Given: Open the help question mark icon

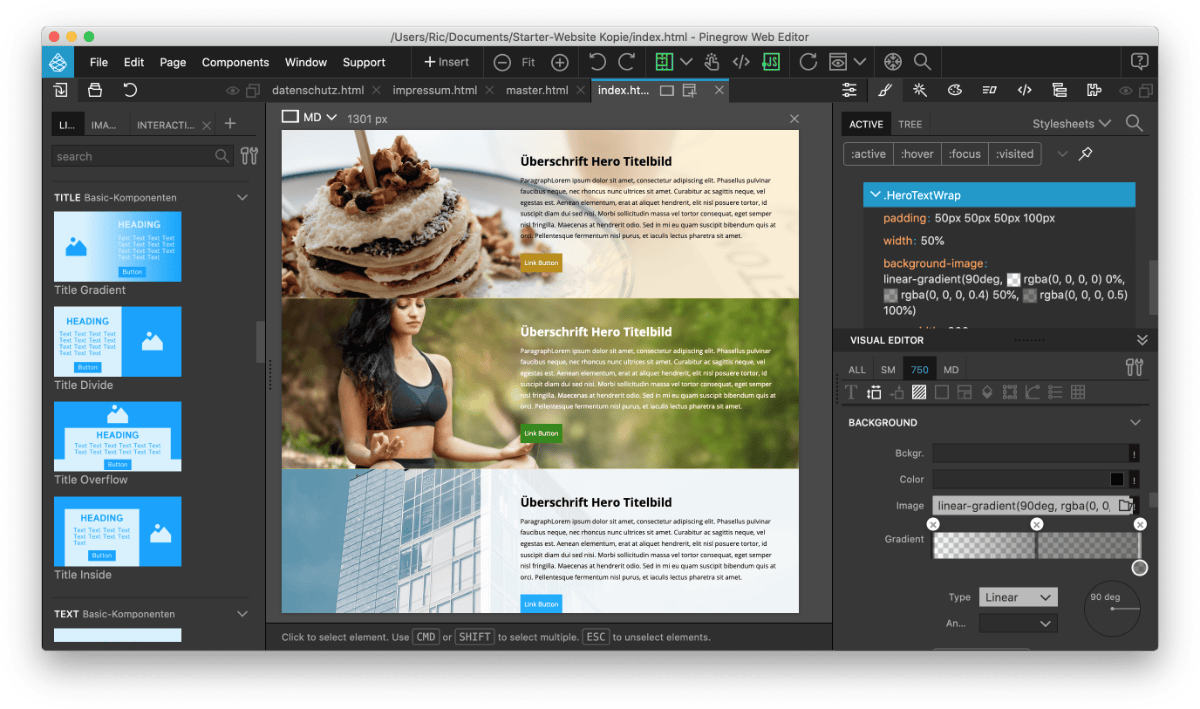Looking at the screenshot, I should click(1139, 62).
